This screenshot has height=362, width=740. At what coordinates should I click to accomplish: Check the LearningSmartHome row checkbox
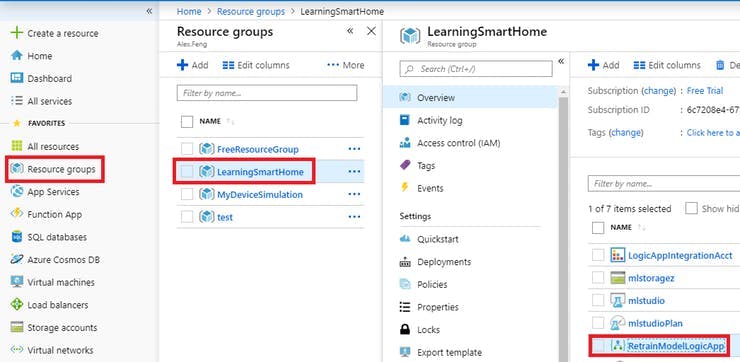point(187,172)
